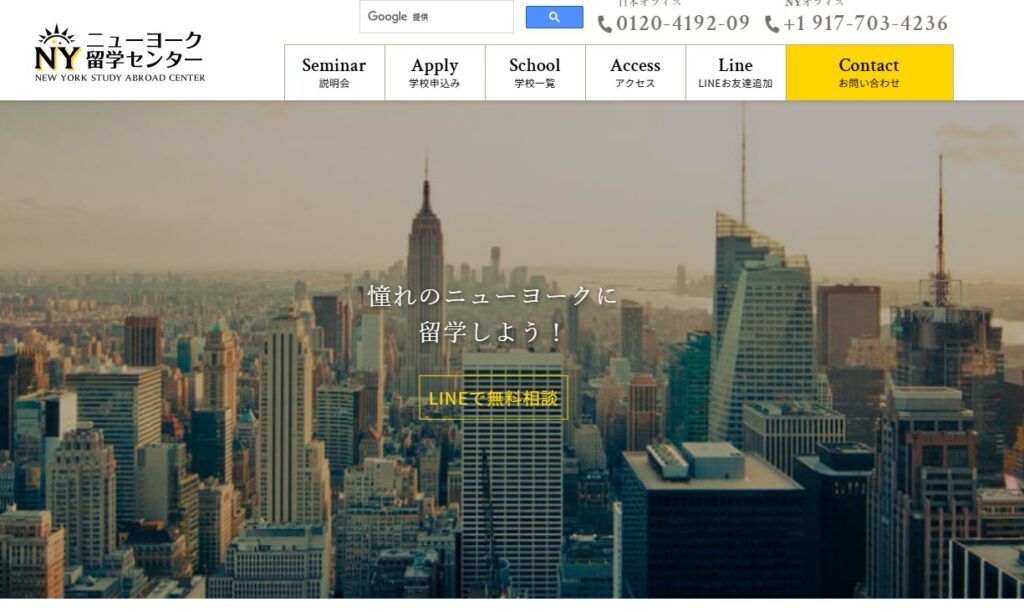Call the Japan office number 0120-4192-09
This screenshot has height=612, width=1024.
(x=683, y=24)
